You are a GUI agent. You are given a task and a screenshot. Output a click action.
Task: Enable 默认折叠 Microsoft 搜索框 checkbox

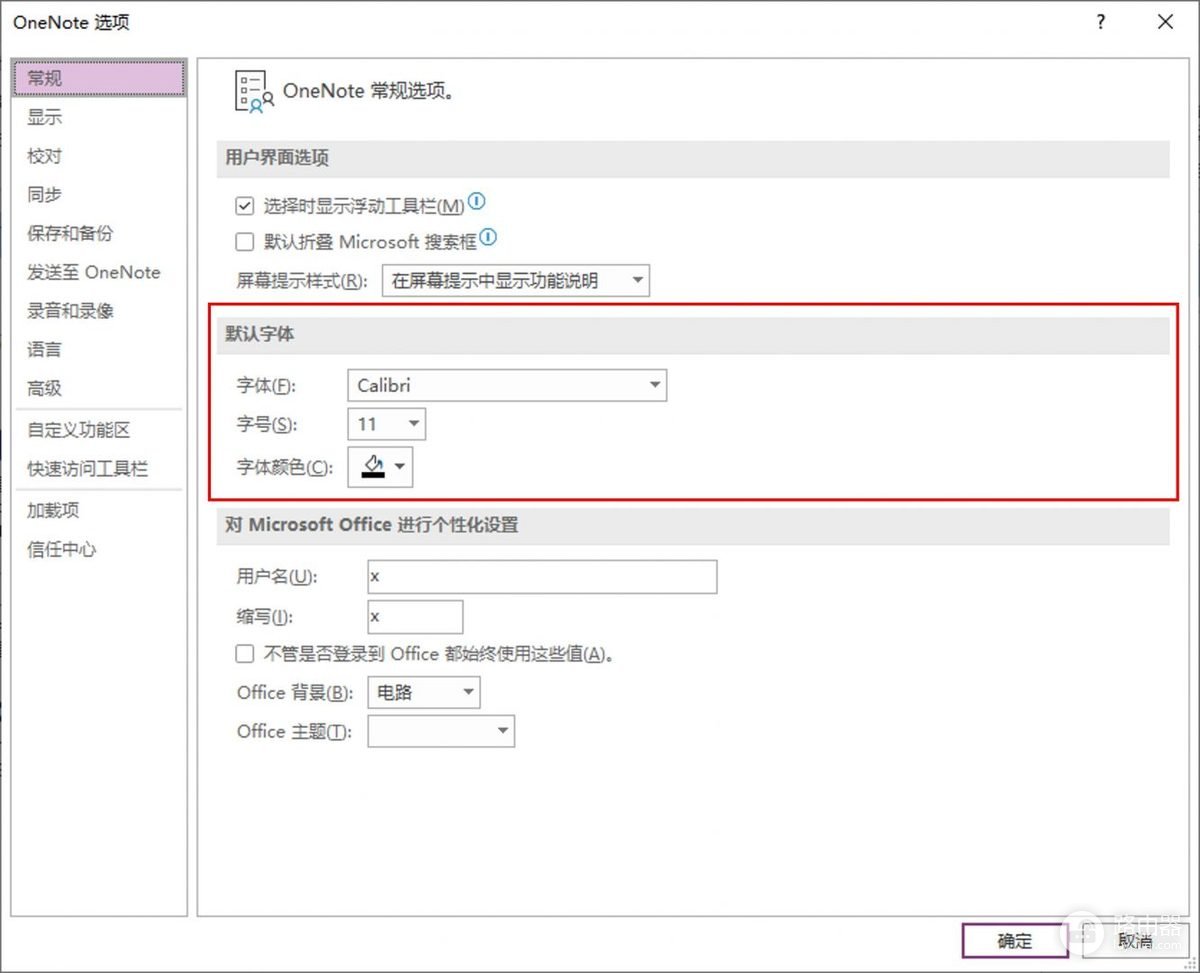click(x=244, y=241)
